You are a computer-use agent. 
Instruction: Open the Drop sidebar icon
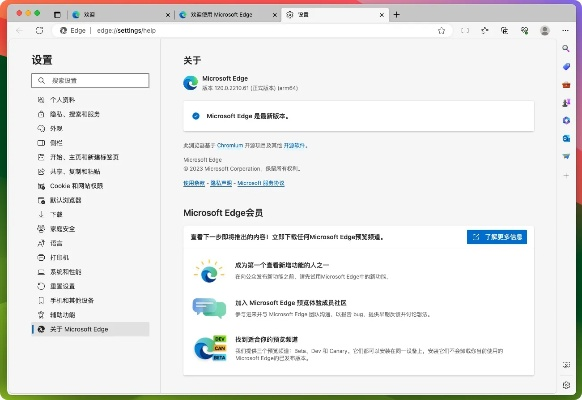coord(566,156)
